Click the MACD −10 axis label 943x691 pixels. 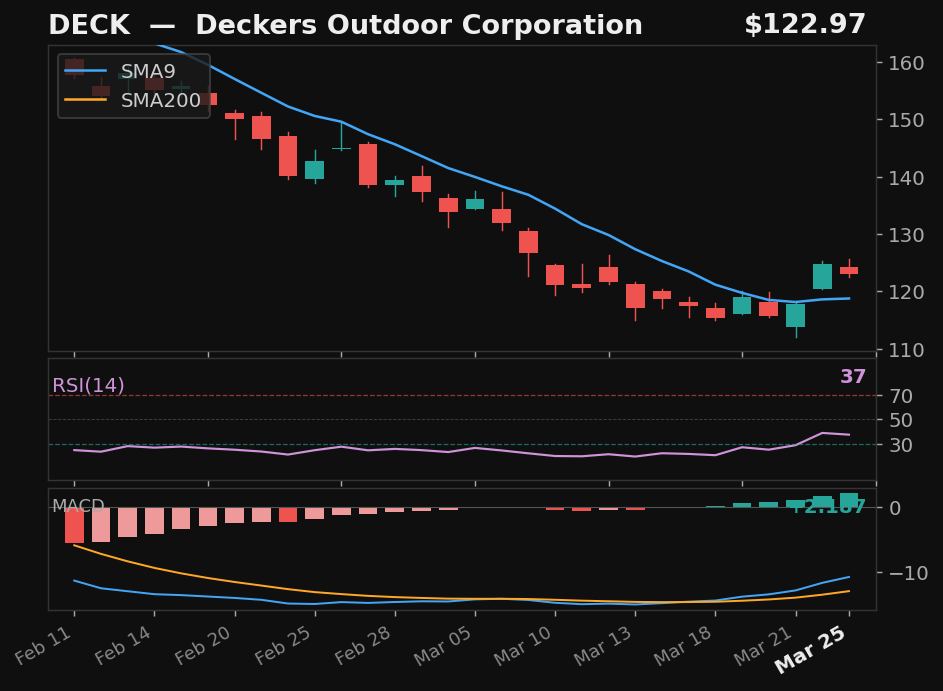pyautogui.click(x=908, y=573)
